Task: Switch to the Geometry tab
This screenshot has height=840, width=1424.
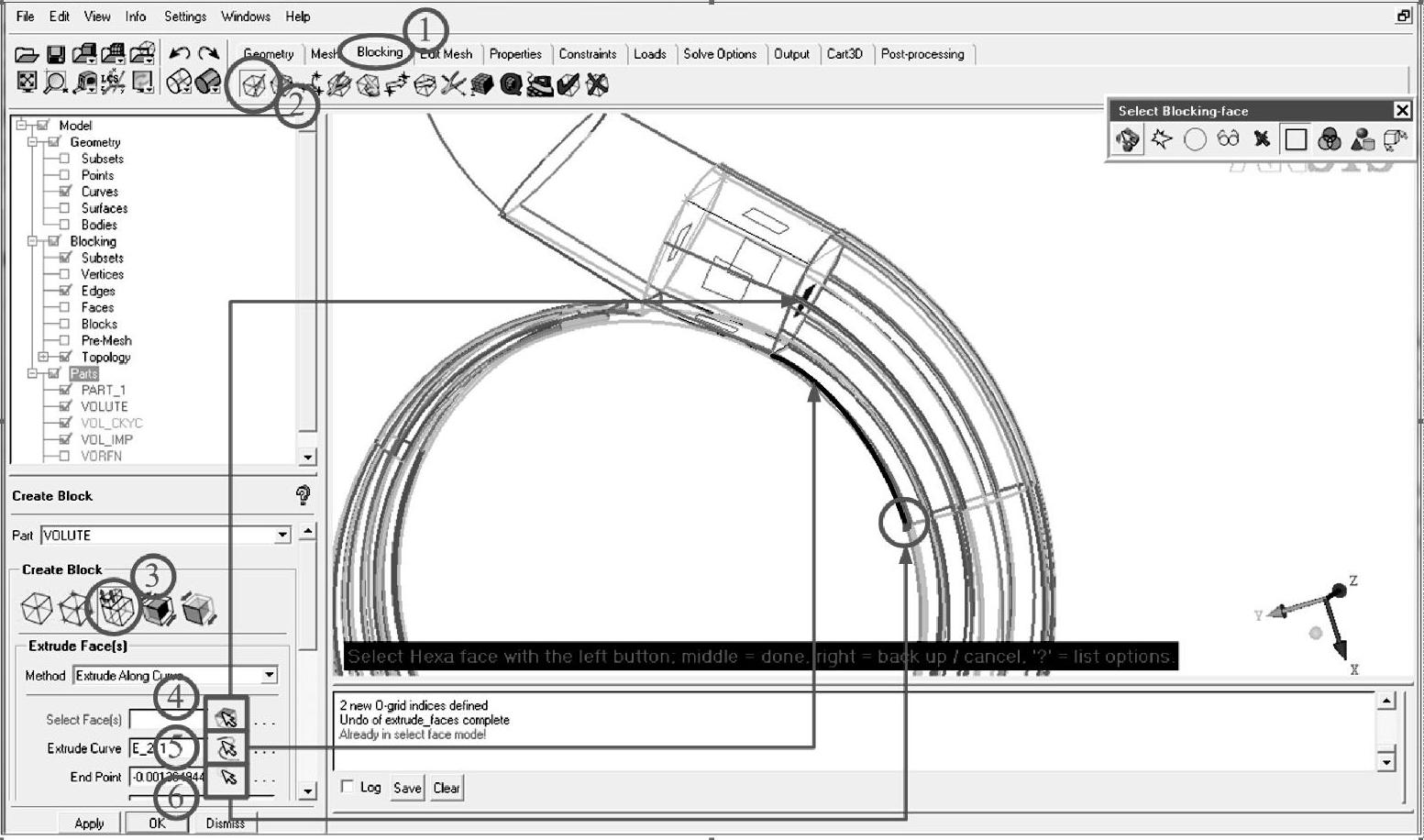Action: click(x=269, y=54)
